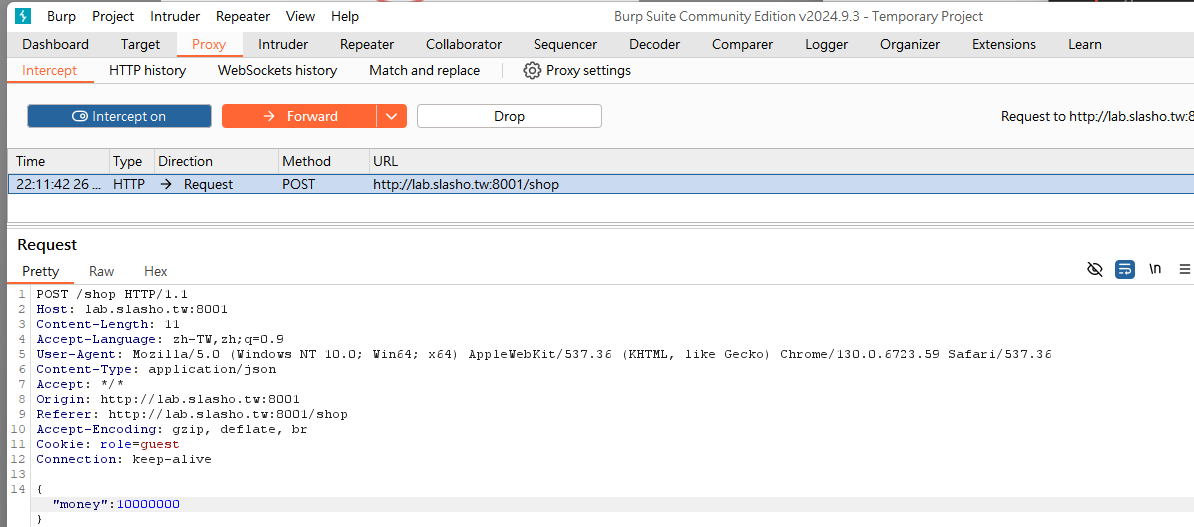
Task: Click the Burp Suite lightning logo icon
Action: click(24, 16)
